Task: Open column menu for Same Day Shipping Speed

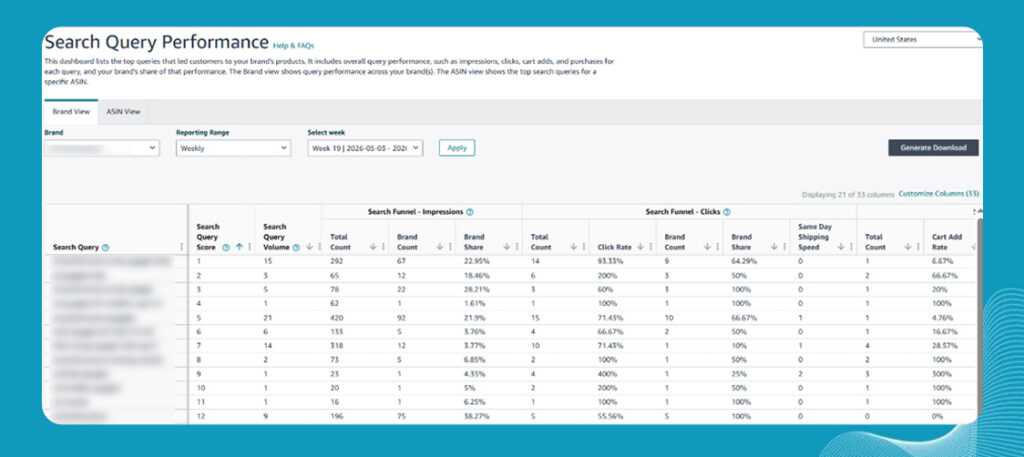Action: [850, 247]
